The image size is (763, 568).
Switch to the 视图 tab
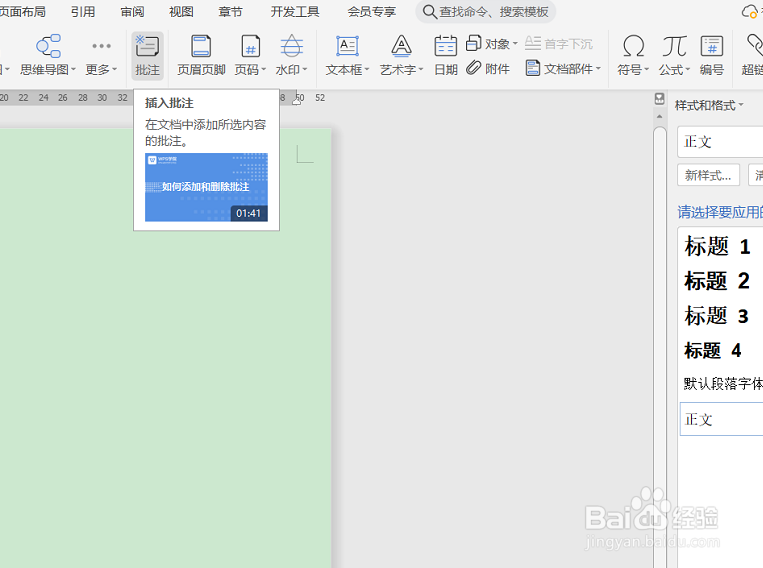181,12
